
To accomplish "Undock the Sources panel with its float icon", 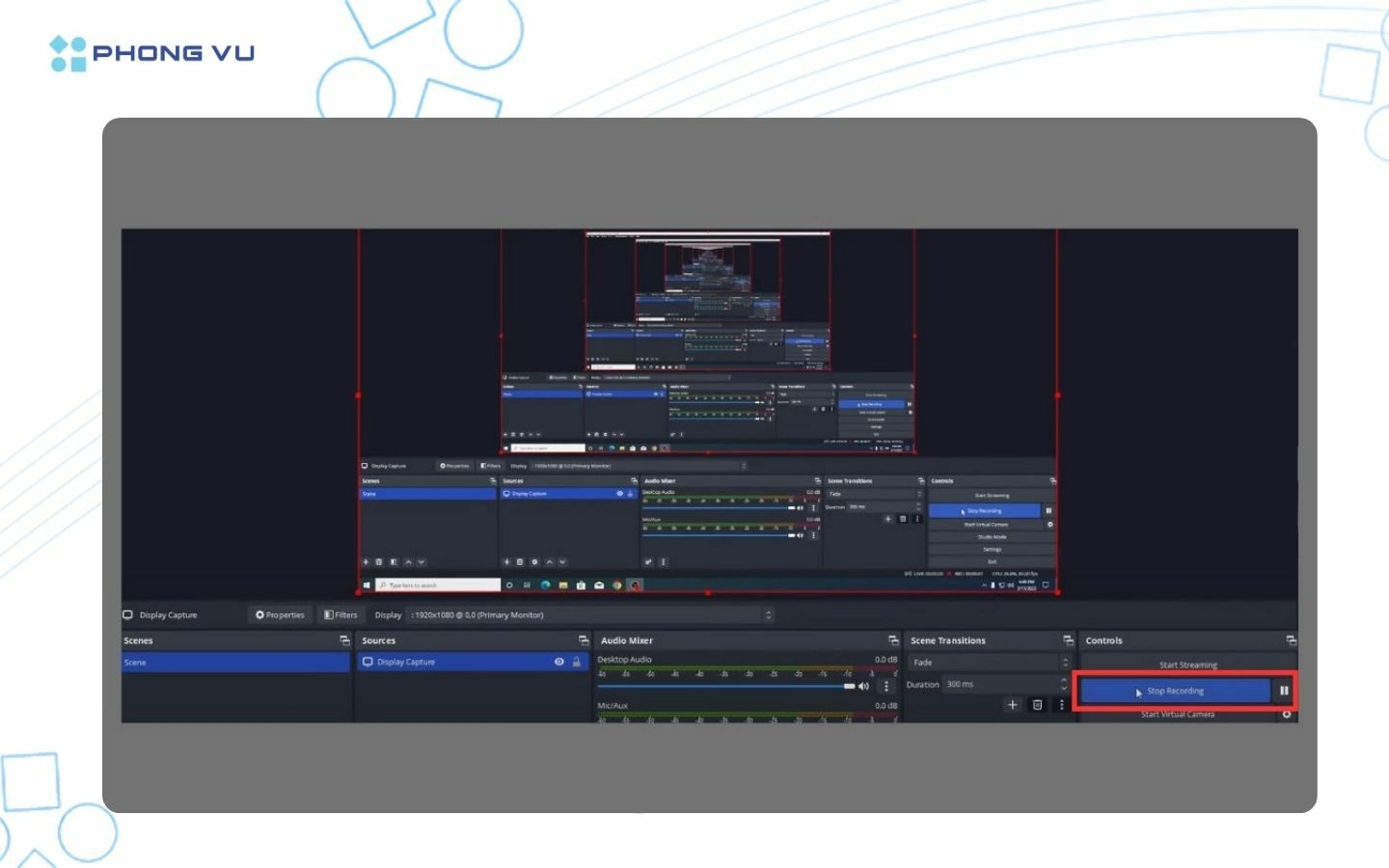I will pyautogui.click(x=584, y=640).
